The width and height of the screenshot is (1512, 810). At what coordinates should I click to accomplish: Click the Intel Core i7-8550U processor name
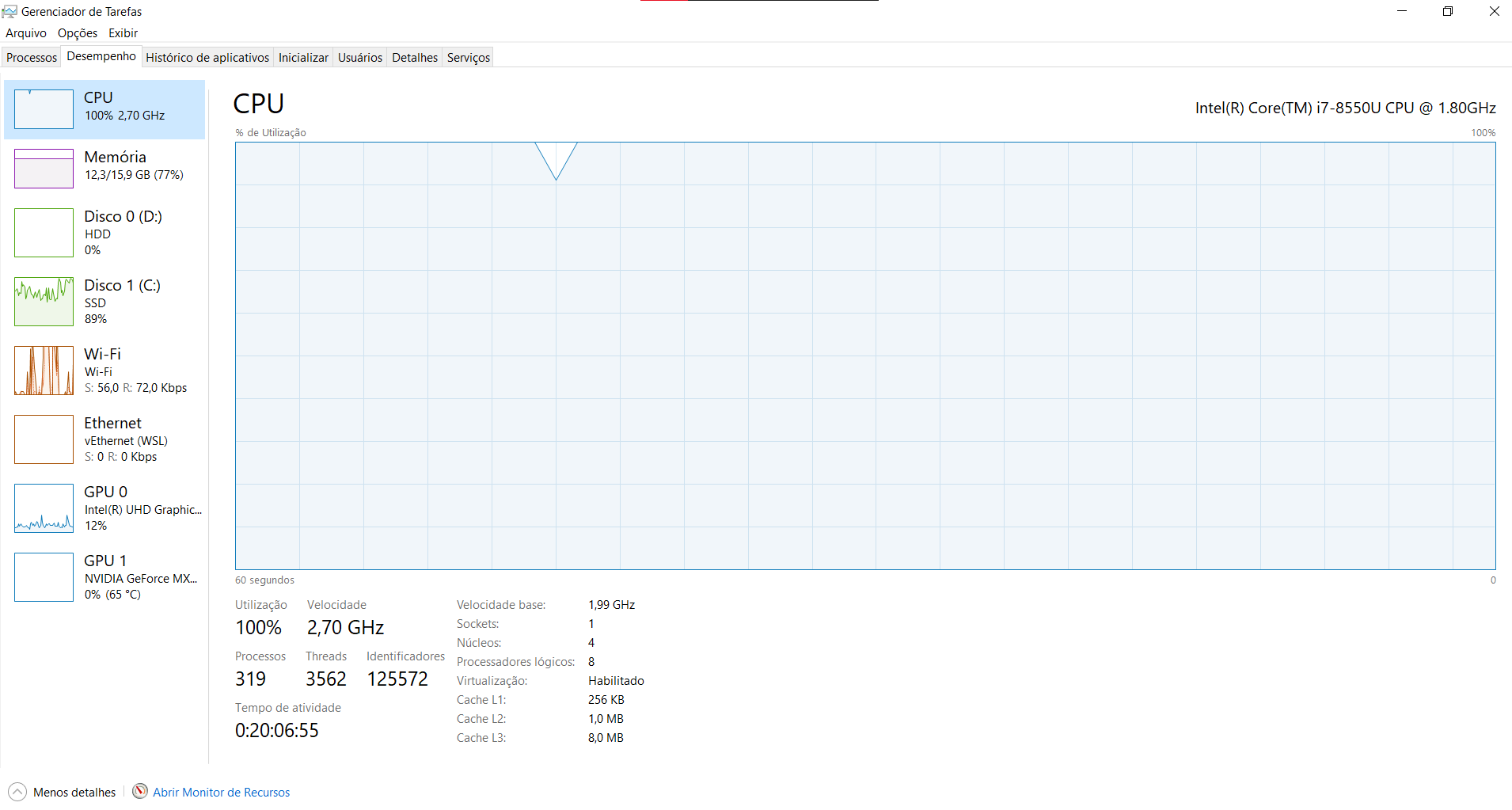click(1346, 108)
